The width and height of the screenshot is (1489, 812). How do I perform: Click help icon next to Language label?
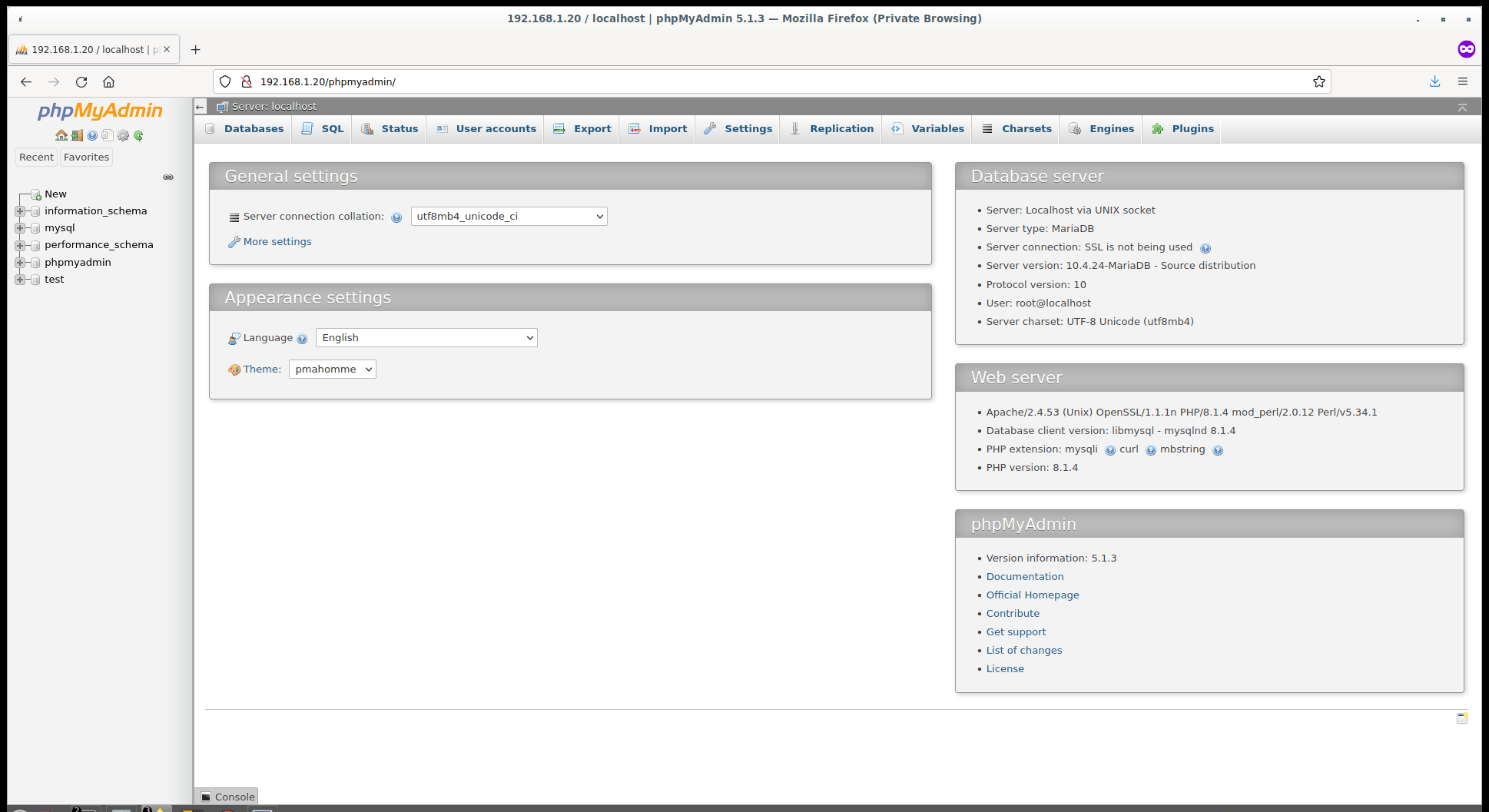pos(302,339)
